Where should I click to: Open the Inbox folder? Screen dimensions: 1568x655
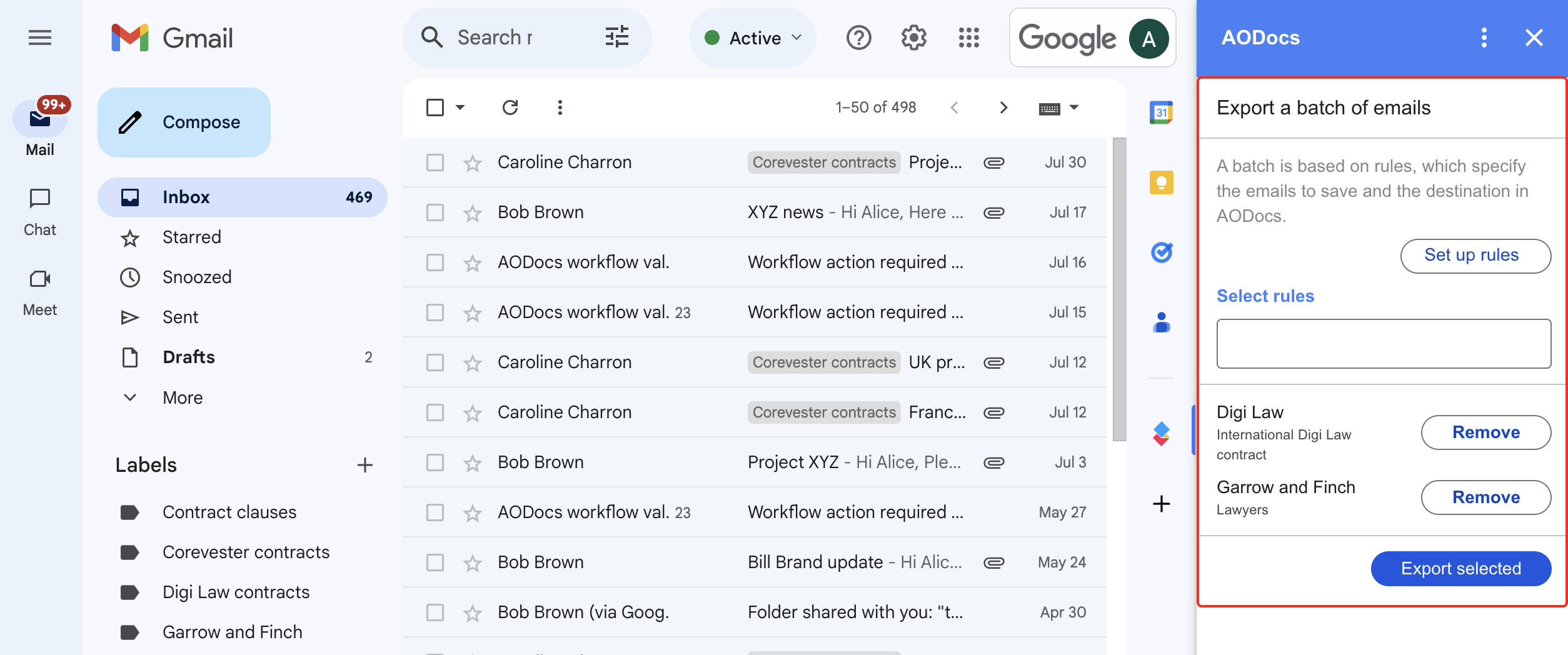pos(243,197)
